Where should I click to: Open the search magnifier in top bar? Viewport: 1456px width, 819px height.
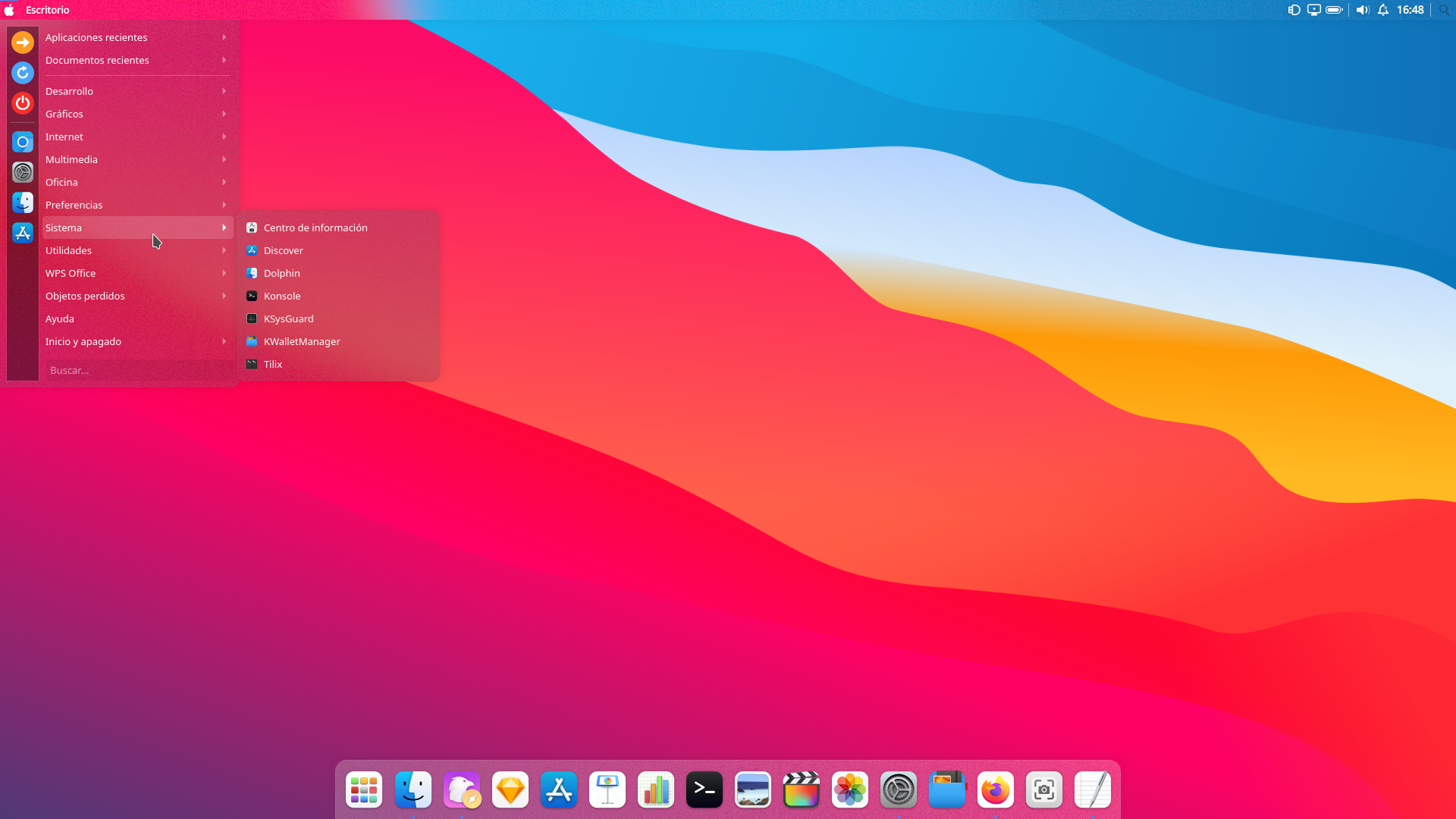[1445, 10]
